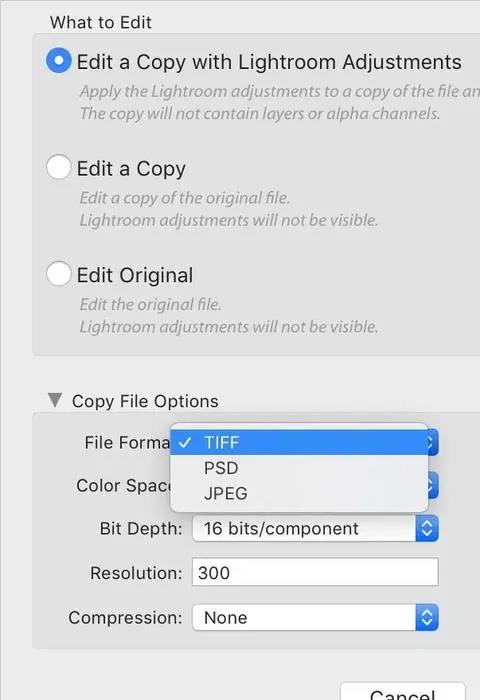Click the Color Space blue arrow edge
480x700 pixels.
point(433,485)
